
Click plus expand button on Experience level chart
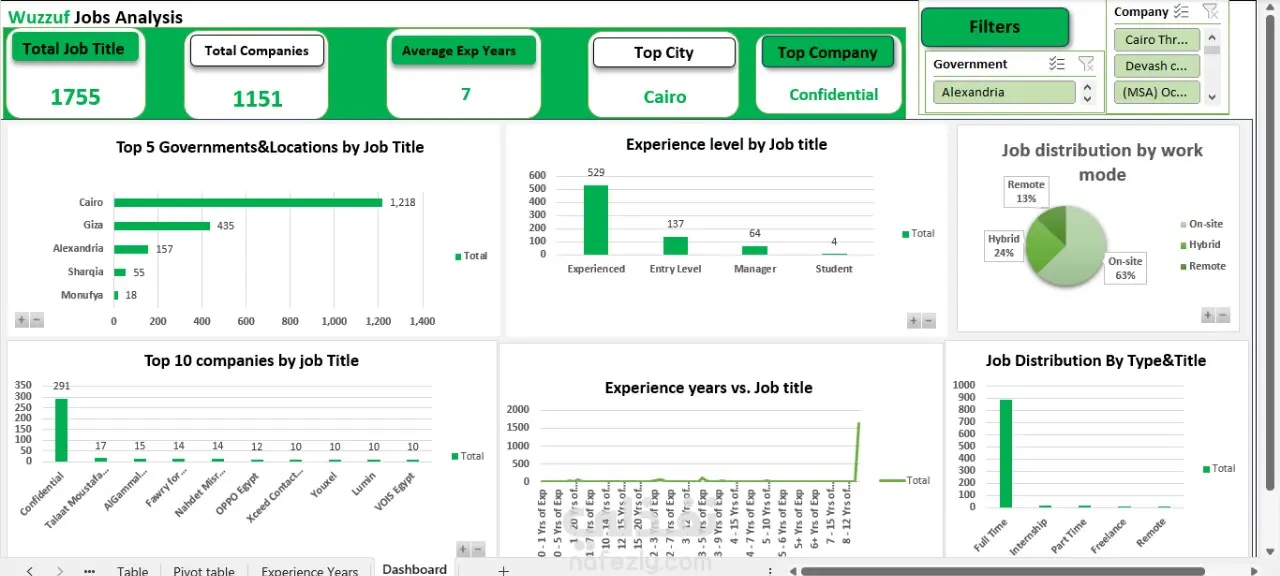[x=914, y=321]
